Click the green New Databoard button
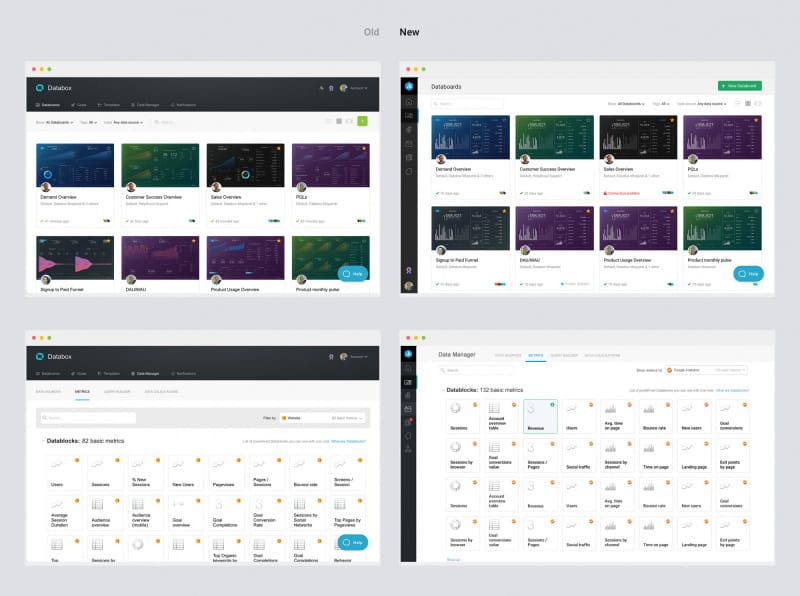The width and height of the screenshot is (800, 596). (739, 87)
